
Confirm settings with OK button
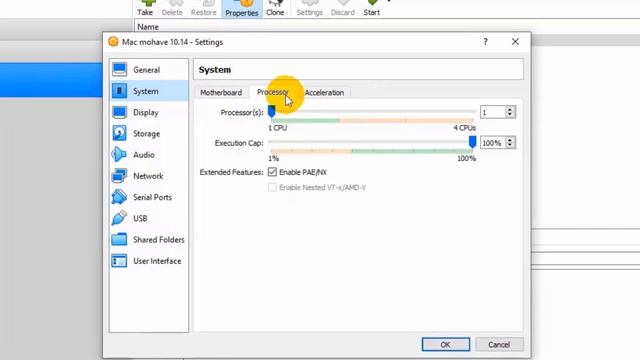pos(446,344)
